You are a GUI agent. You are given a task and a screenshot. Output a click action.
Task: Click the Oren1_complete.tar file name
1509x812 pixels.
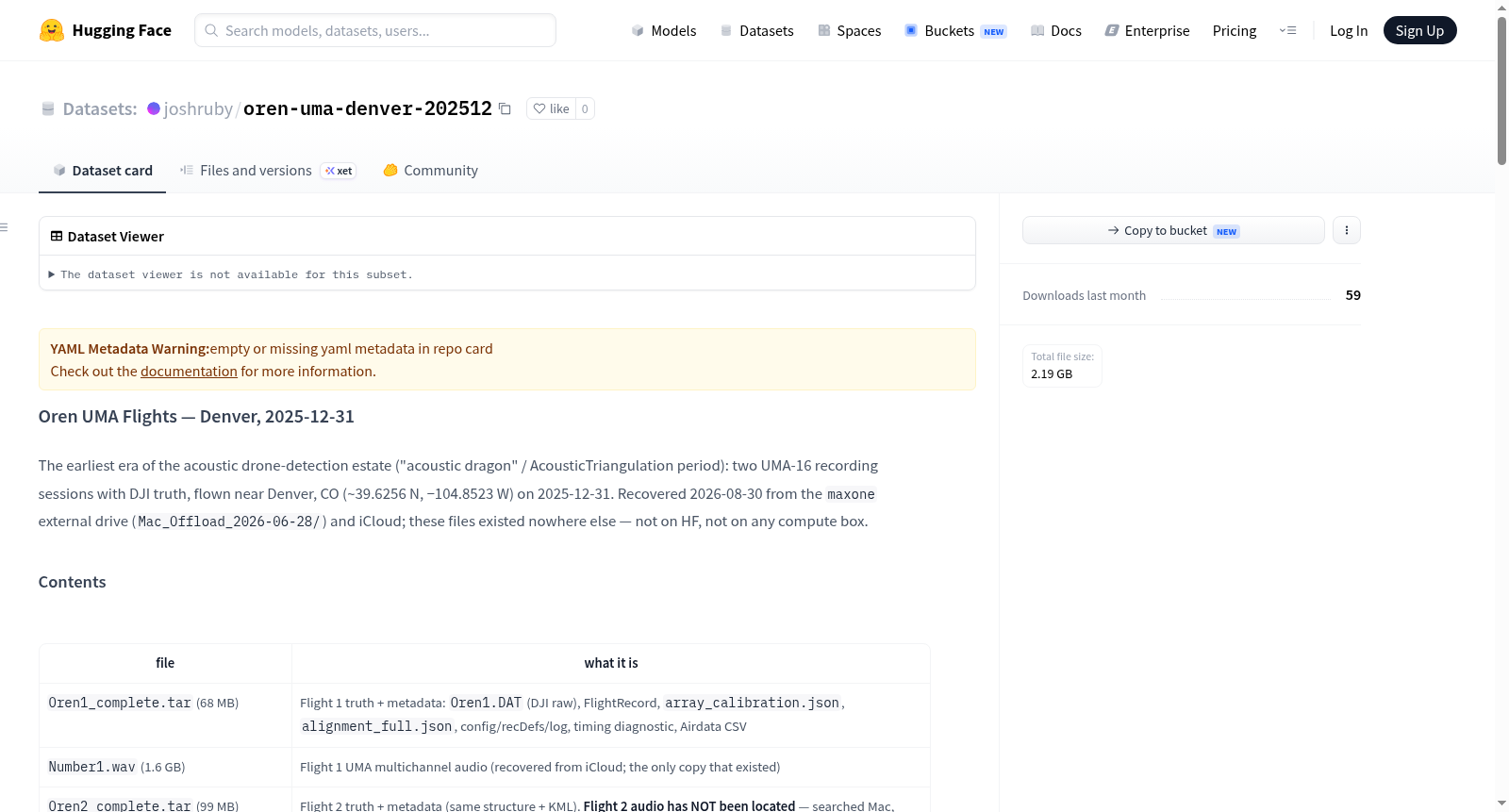tap(120, 703)
